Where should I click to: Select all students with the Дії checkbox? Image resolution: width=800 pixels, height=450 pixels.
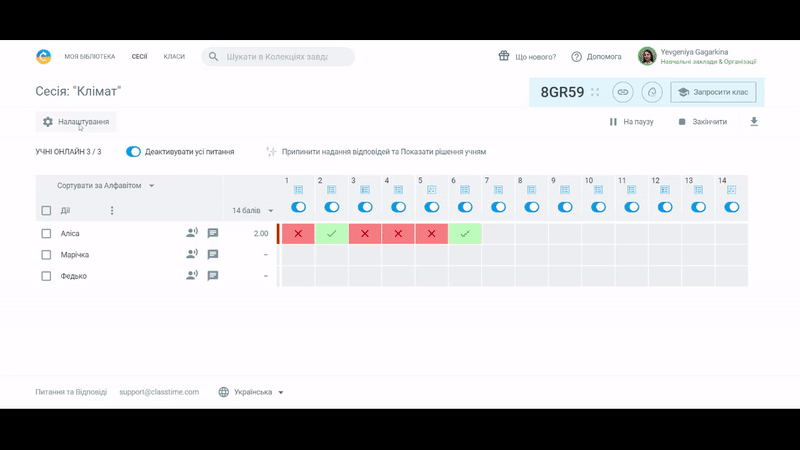pos(46,211)
